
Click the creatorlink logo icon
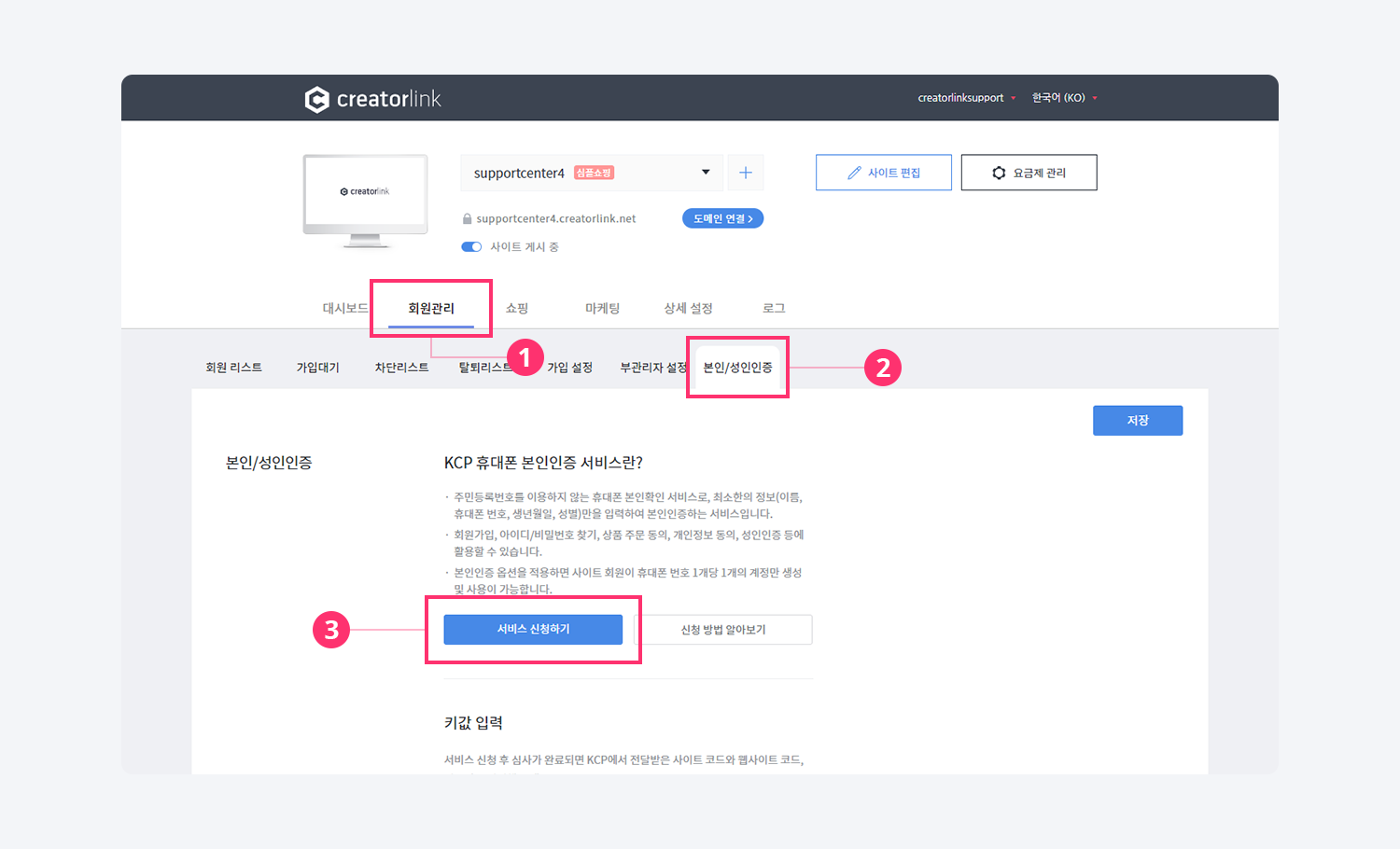(317, 99)
